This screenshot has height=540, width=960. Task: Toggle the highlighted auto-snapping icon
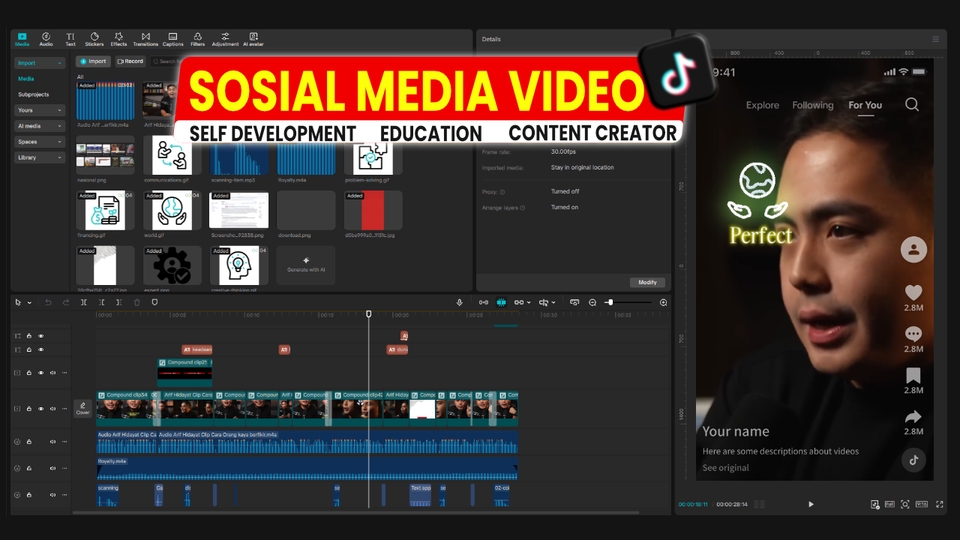[501, 302]
